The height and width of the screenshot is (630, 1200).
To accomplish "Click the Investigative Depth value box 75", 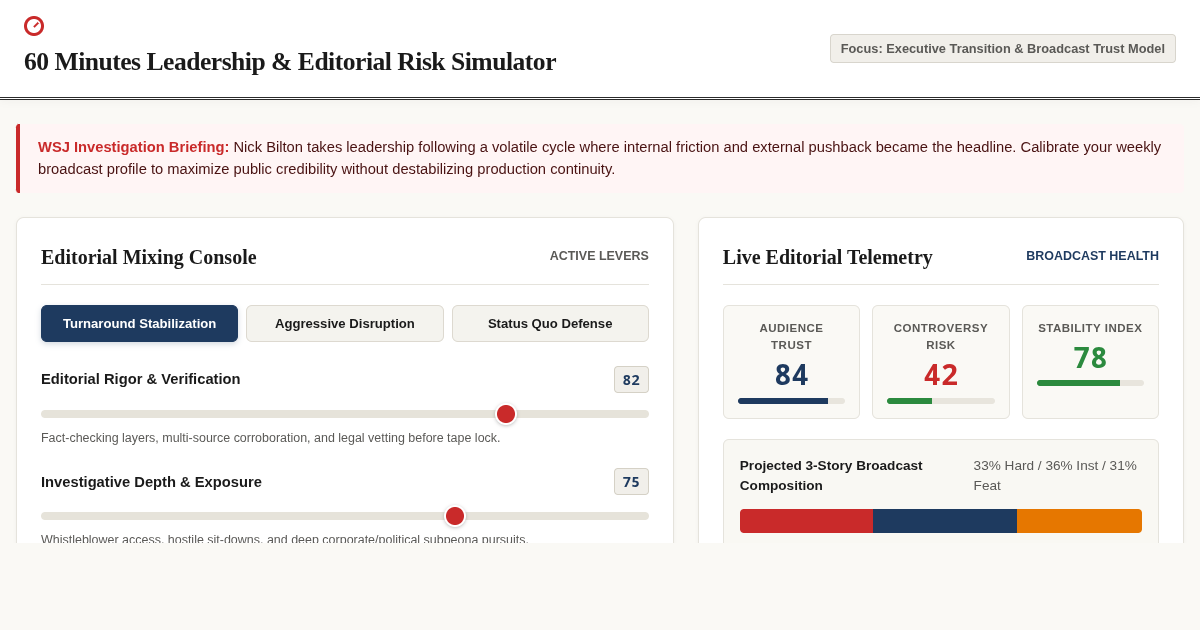I will click(x=631, y=482).
